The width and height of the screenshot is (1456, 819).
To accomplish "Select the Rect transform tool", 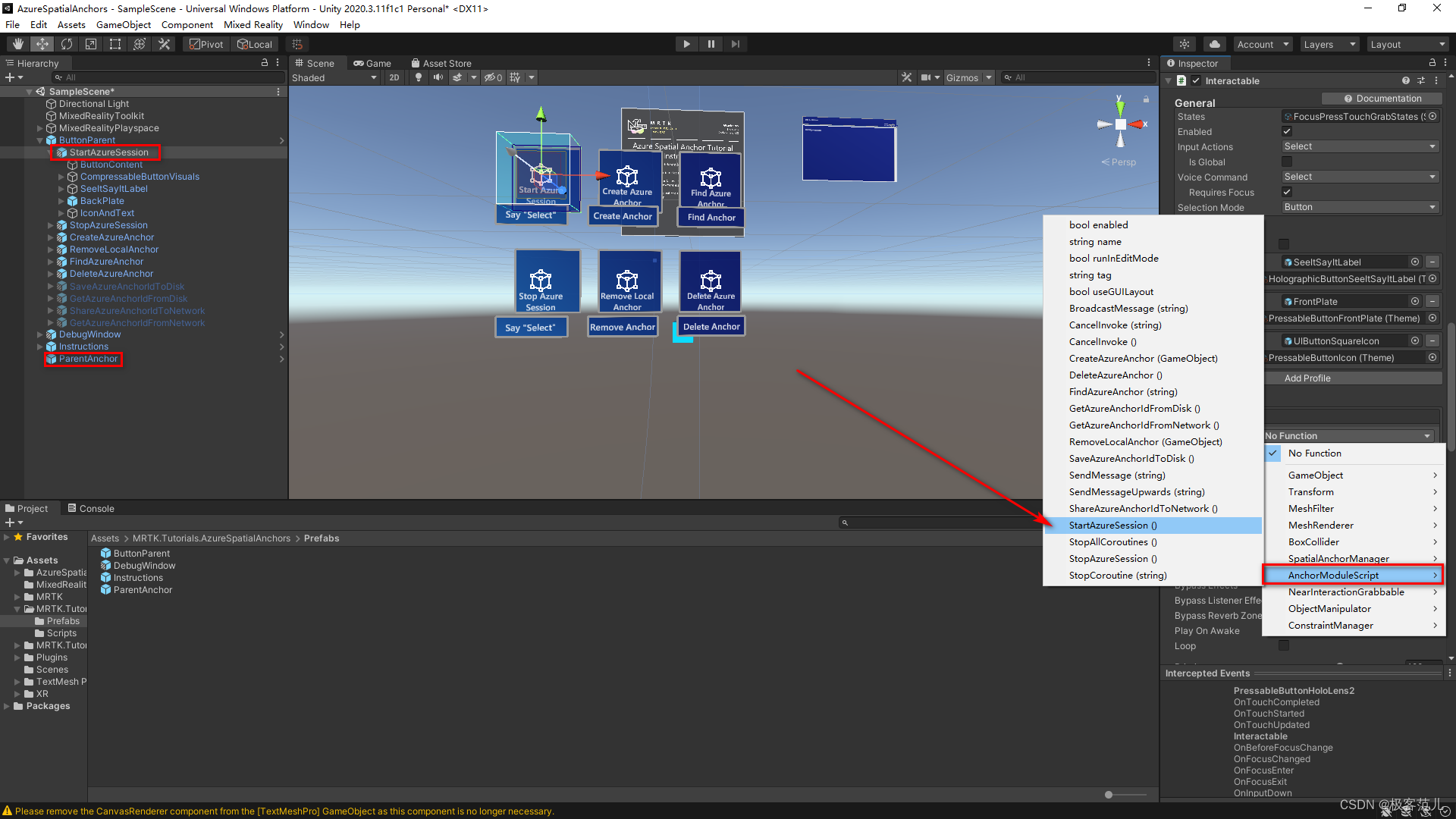I will tap(115, 44).
